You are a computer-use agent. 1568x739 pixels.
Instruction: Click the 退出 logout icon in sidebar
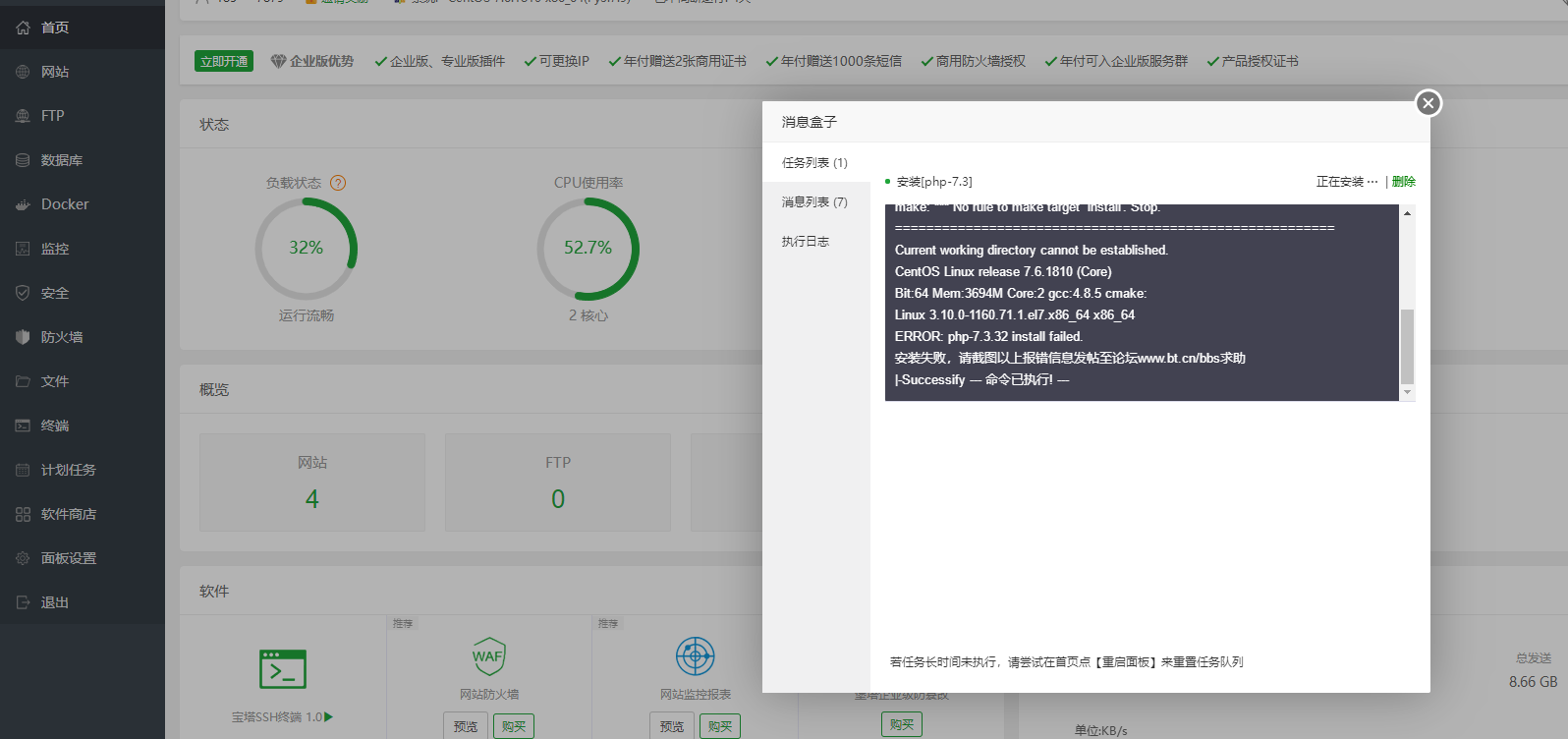tap(24, 602)
